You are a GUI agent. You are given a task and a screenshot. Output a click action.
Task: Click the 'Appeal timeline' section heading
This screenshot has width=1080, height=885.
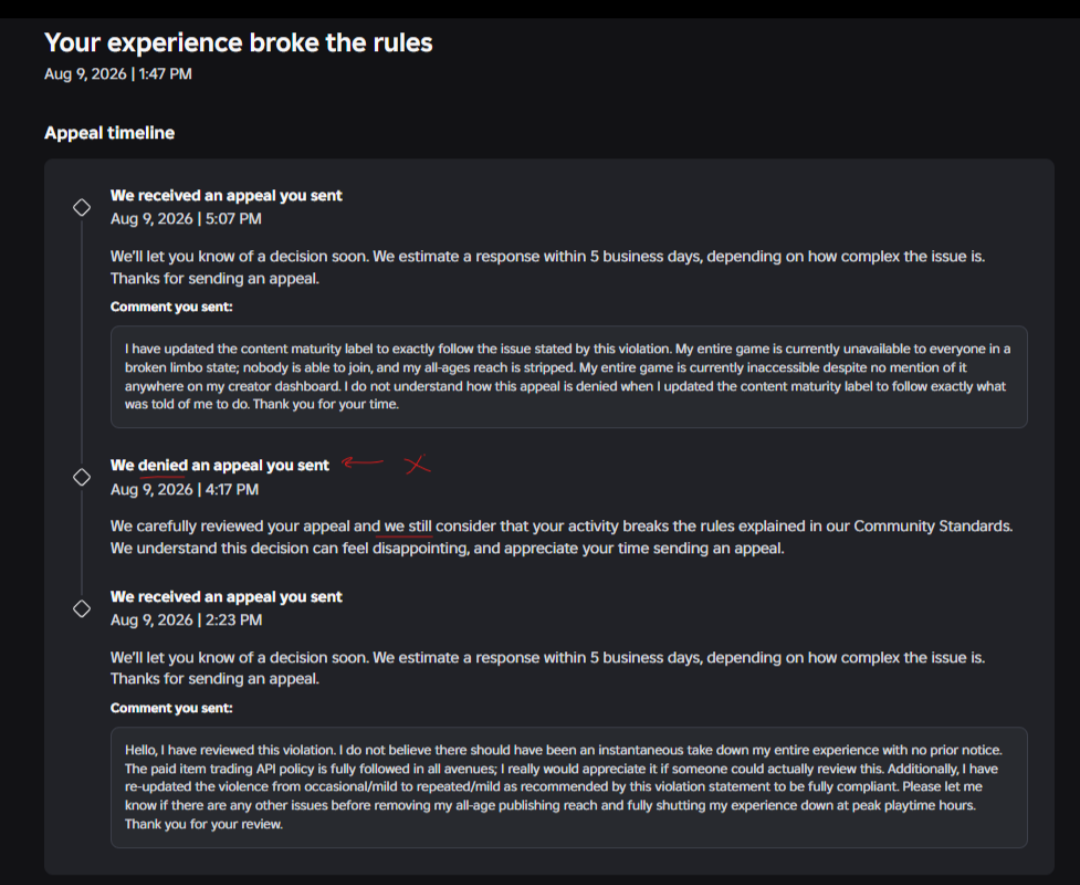click(x=110, y=133)
